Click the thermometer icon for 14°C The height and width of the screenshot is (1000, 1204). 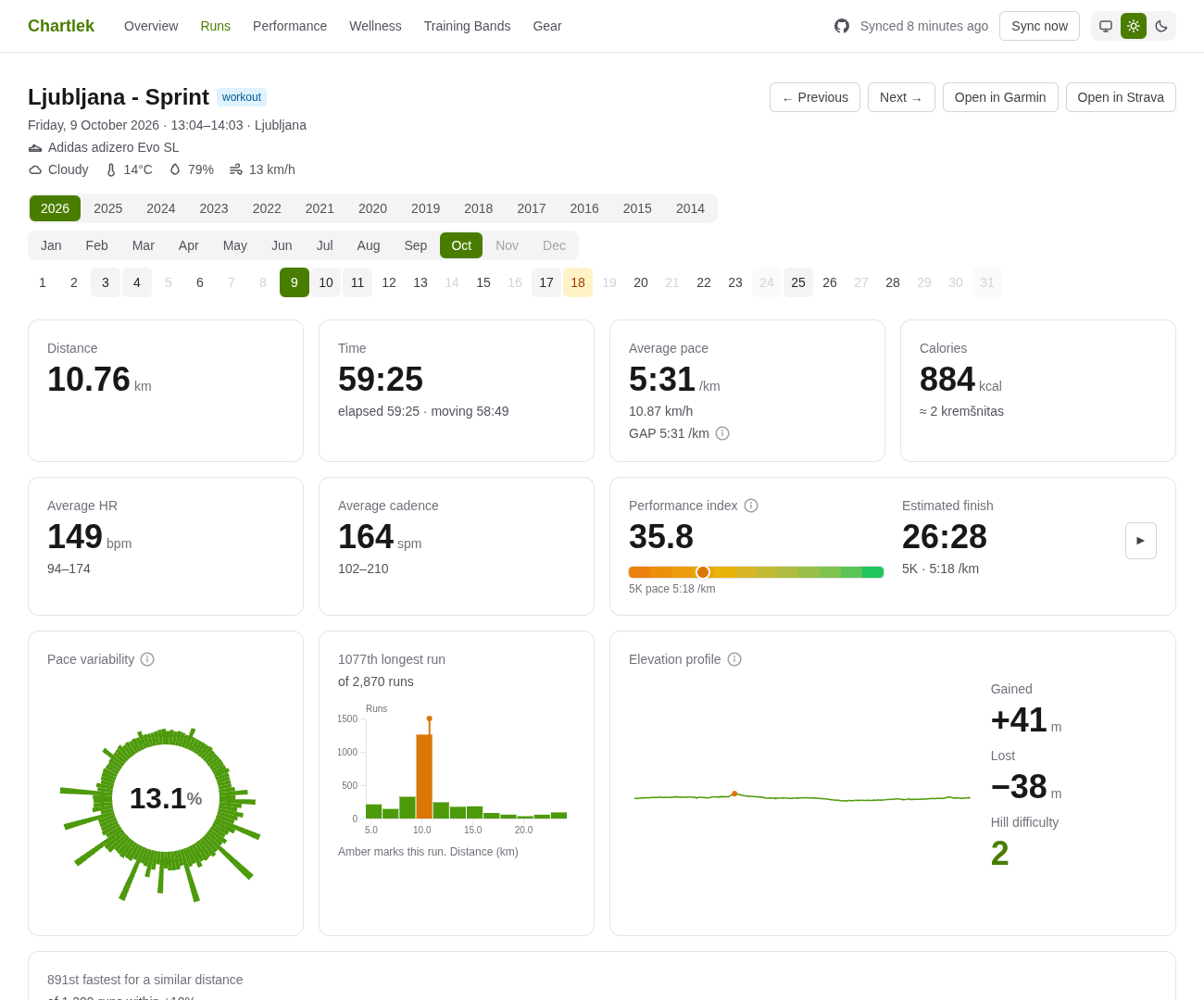111,169
